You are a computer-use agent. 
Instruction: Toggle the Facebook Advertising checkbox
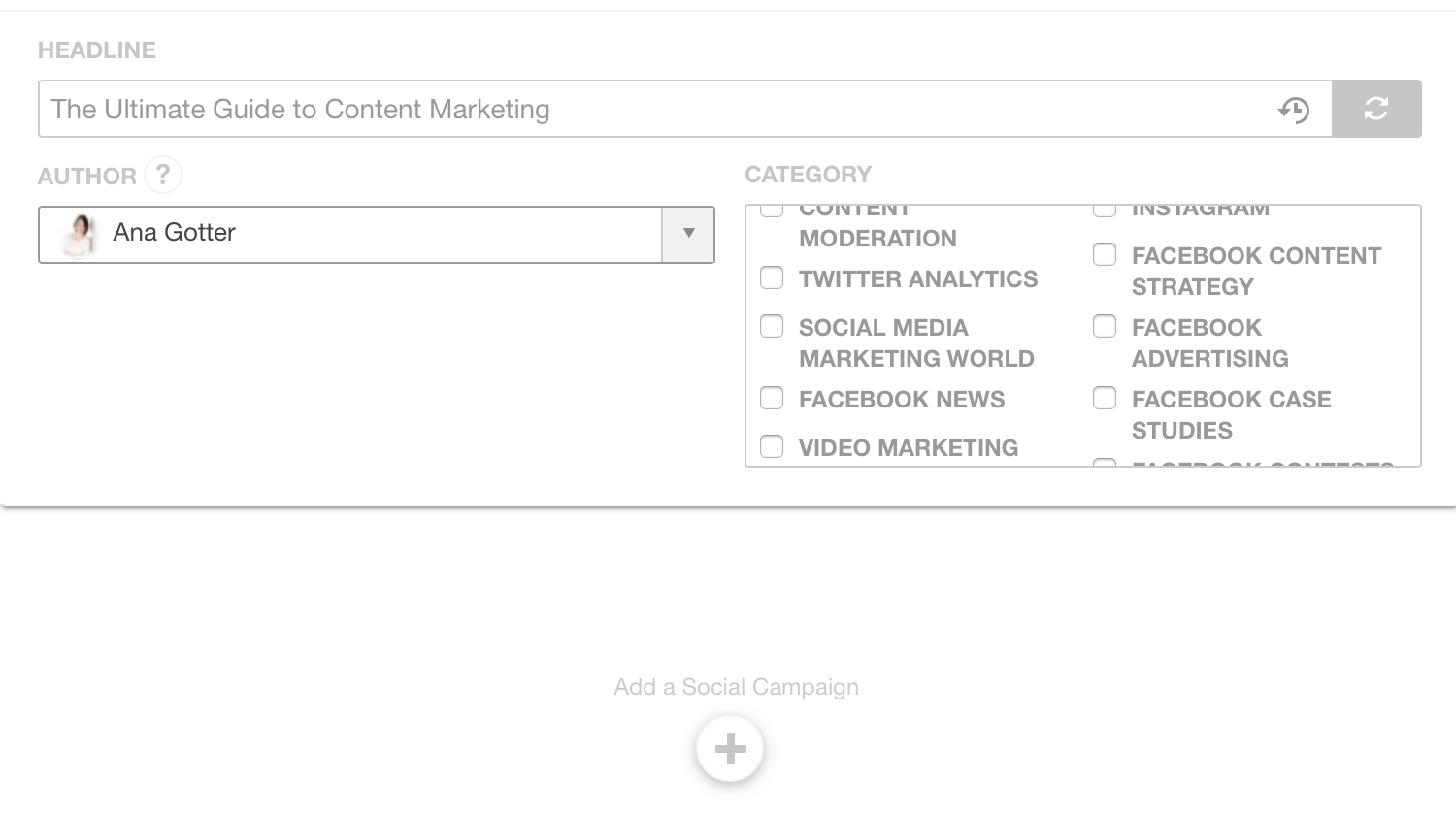[1105, 327]
